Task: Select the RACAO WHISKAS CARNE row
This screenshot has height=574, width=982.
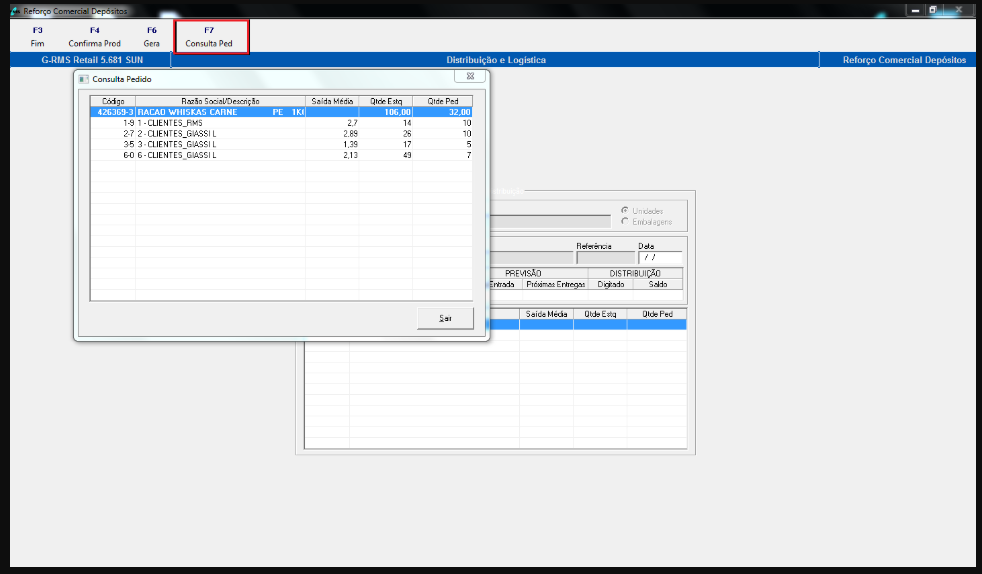Action: [281, 112]
